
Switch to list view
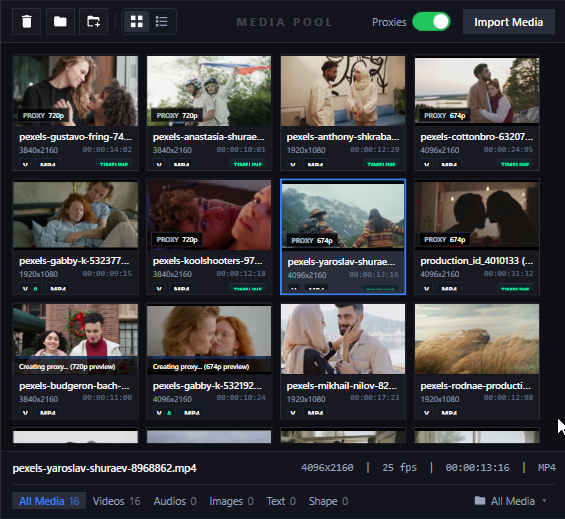point(161,22)
